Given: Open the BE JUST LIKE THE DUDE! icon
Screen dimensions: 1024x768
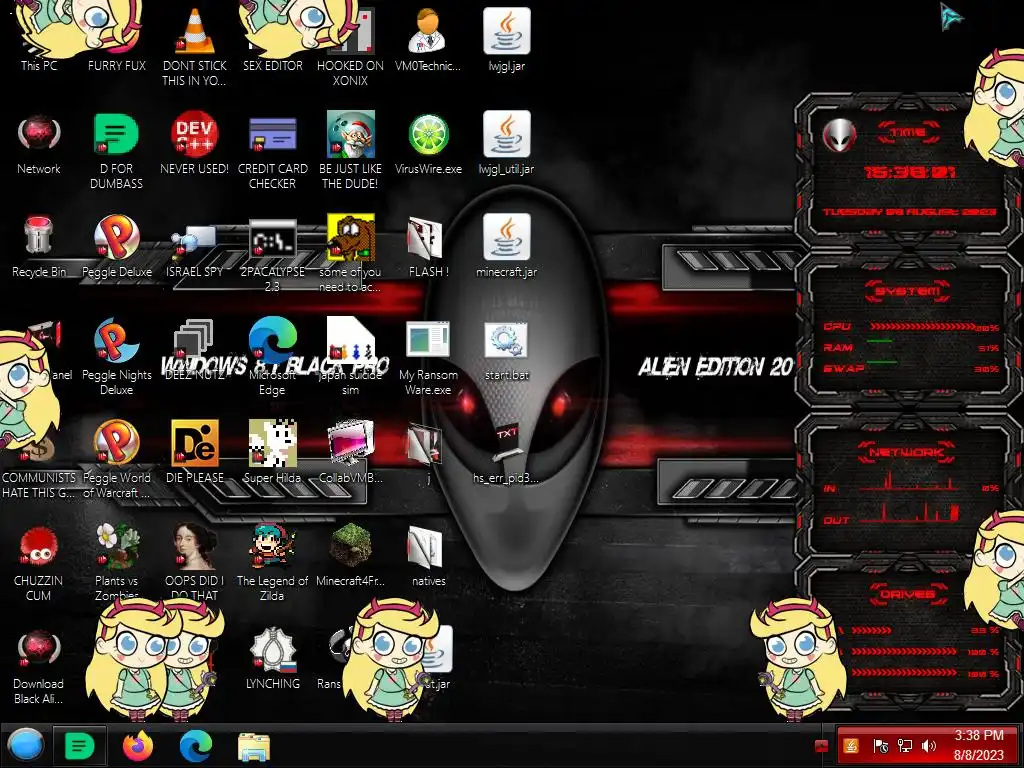Looking at the screenshot, I should [x=351, y=150].
